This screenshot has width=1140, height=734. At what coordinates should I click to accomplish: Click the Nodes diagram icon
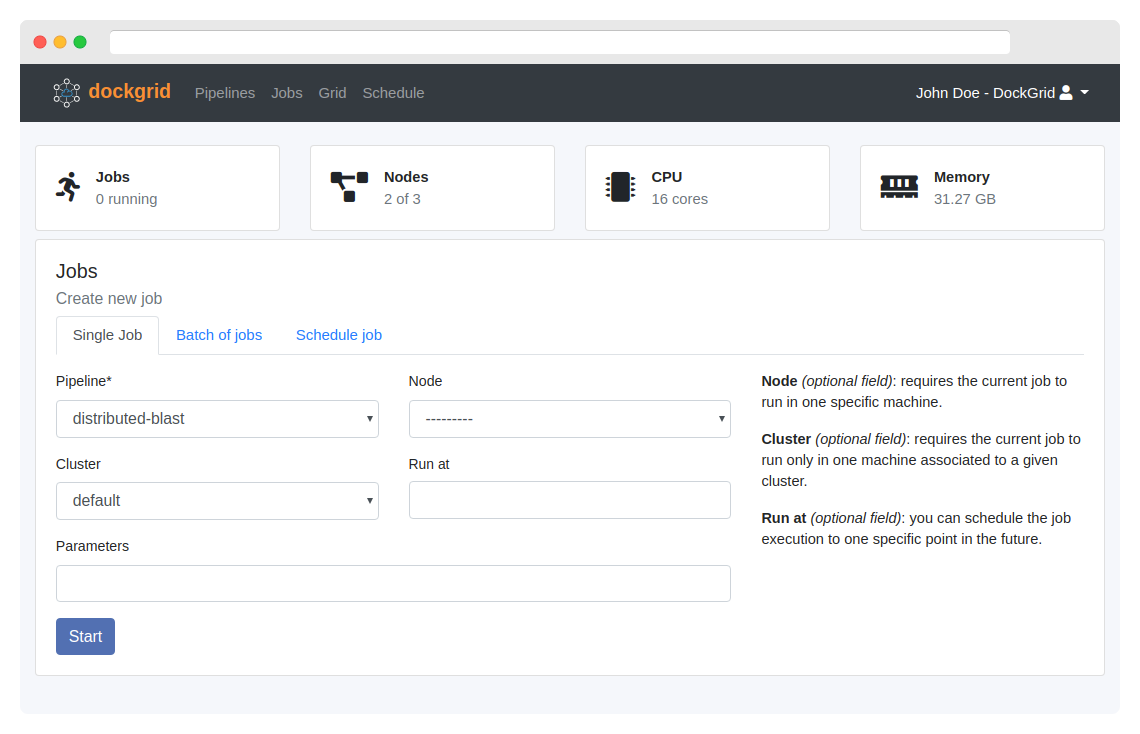(349, 187)
